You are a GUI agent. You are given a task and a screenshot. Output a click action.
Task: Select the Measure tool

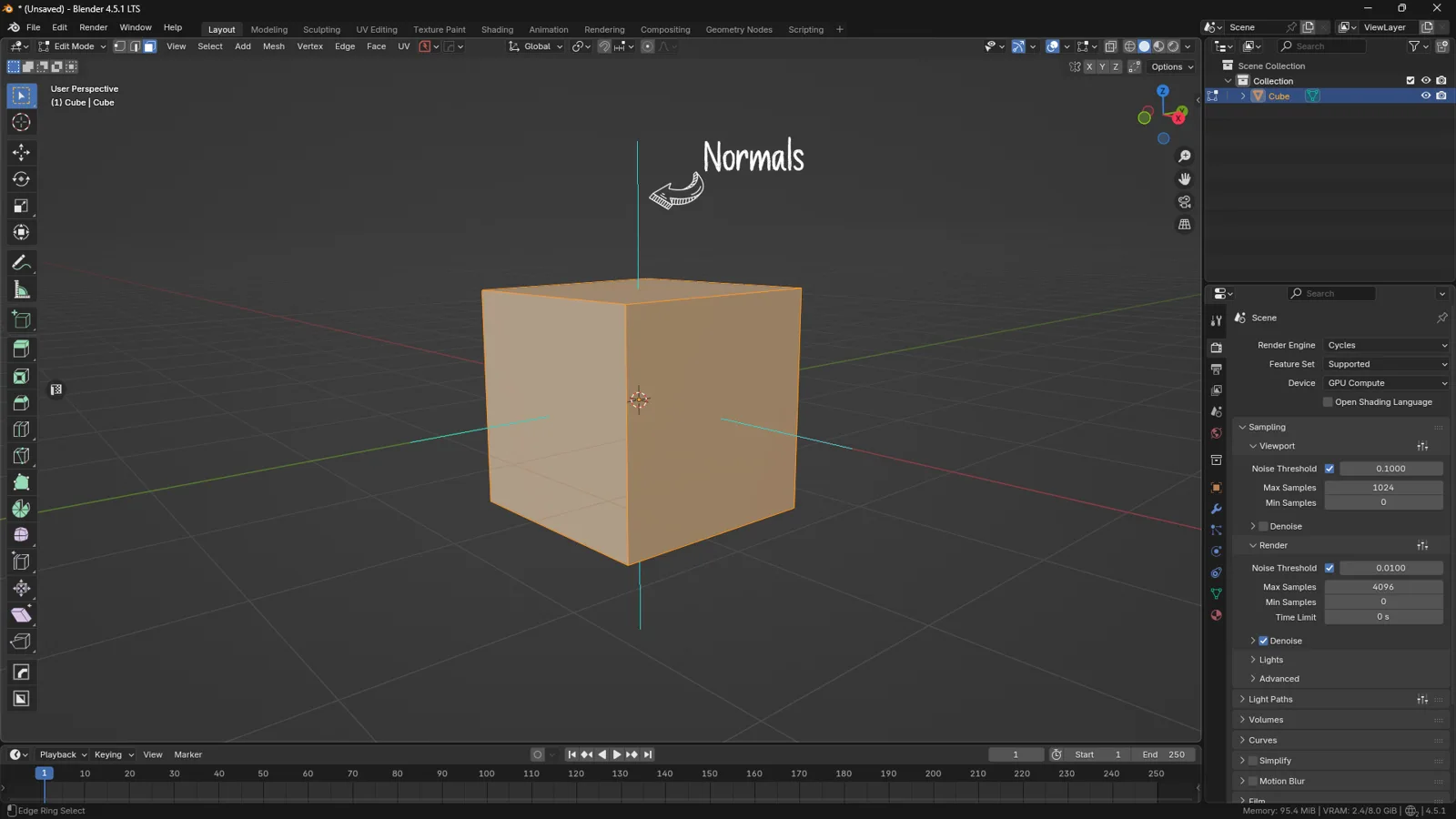tap(21, 290)
